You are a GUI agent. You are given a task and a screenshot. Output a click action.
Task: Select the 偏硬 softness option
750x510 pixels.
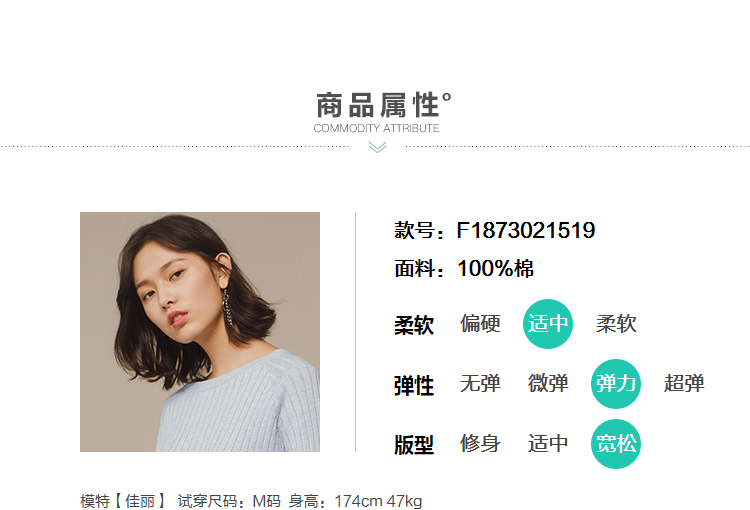tap(480, 324)
